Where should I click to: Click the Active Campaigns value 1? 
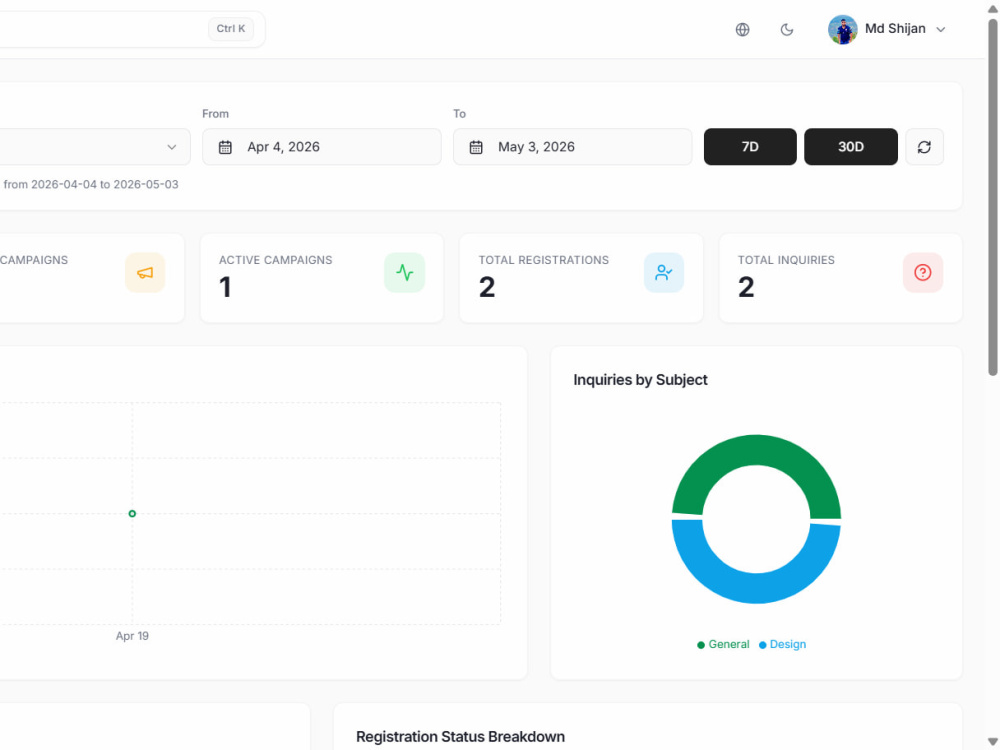coord(225,287)
